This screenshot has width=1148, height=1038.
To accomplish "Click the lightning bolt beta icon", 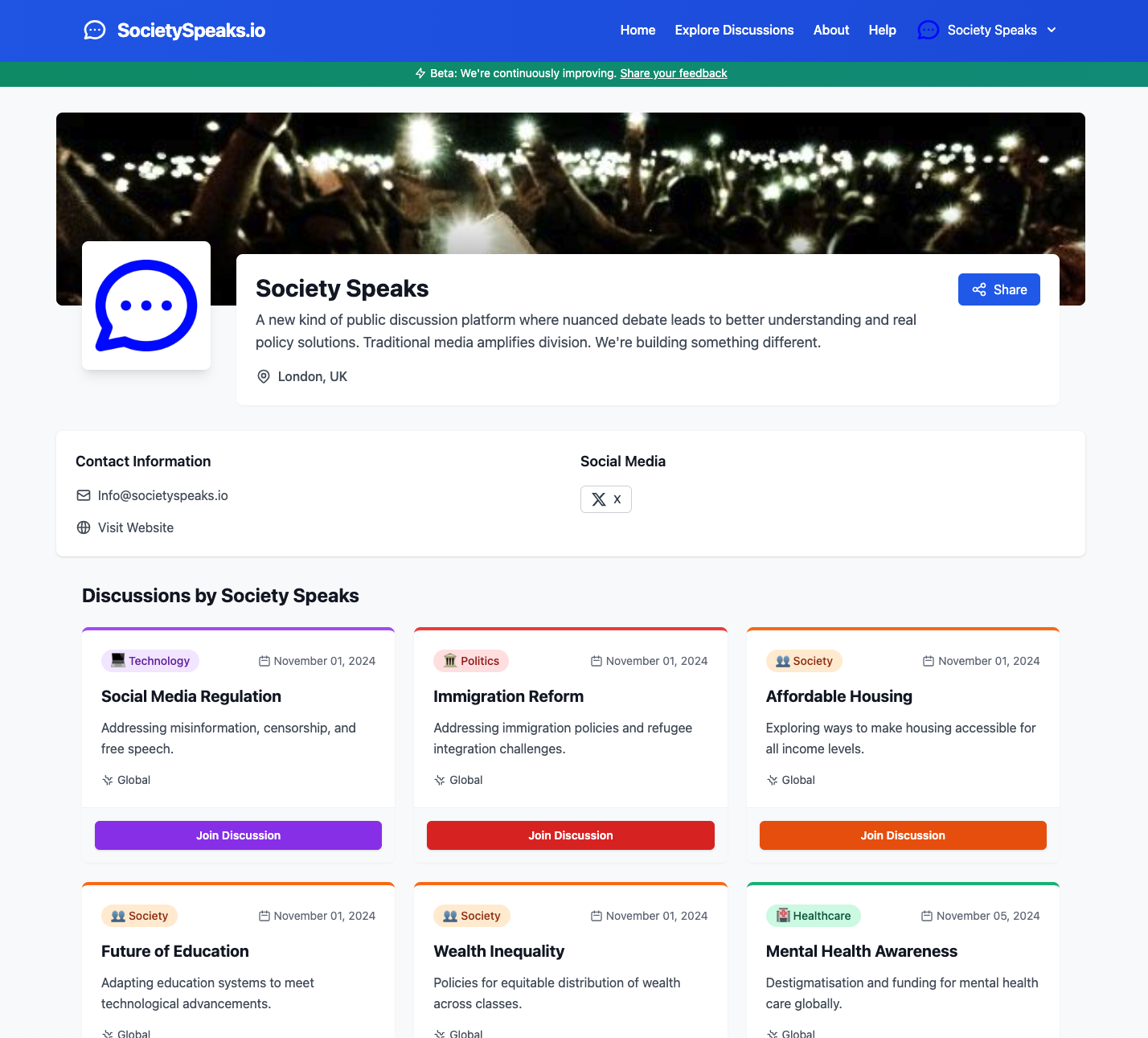I will pos(420,73).
